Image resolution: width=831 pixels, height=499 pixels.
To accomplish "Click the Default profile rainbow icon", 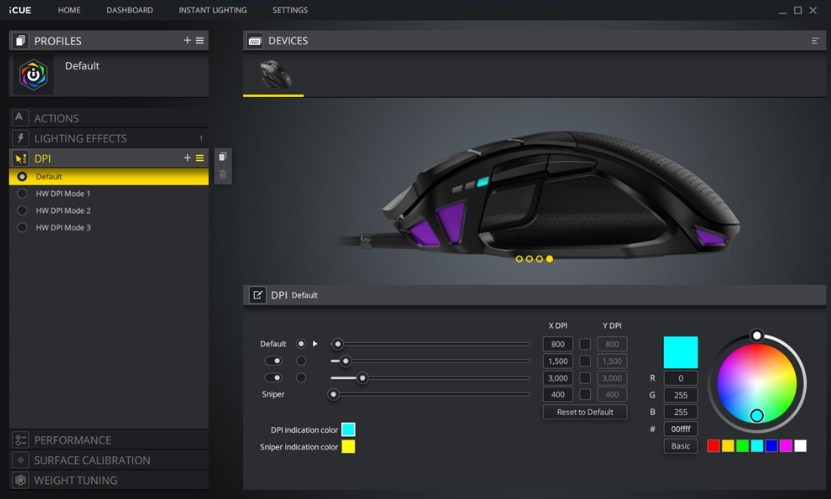I will click(x=33, y=75).
